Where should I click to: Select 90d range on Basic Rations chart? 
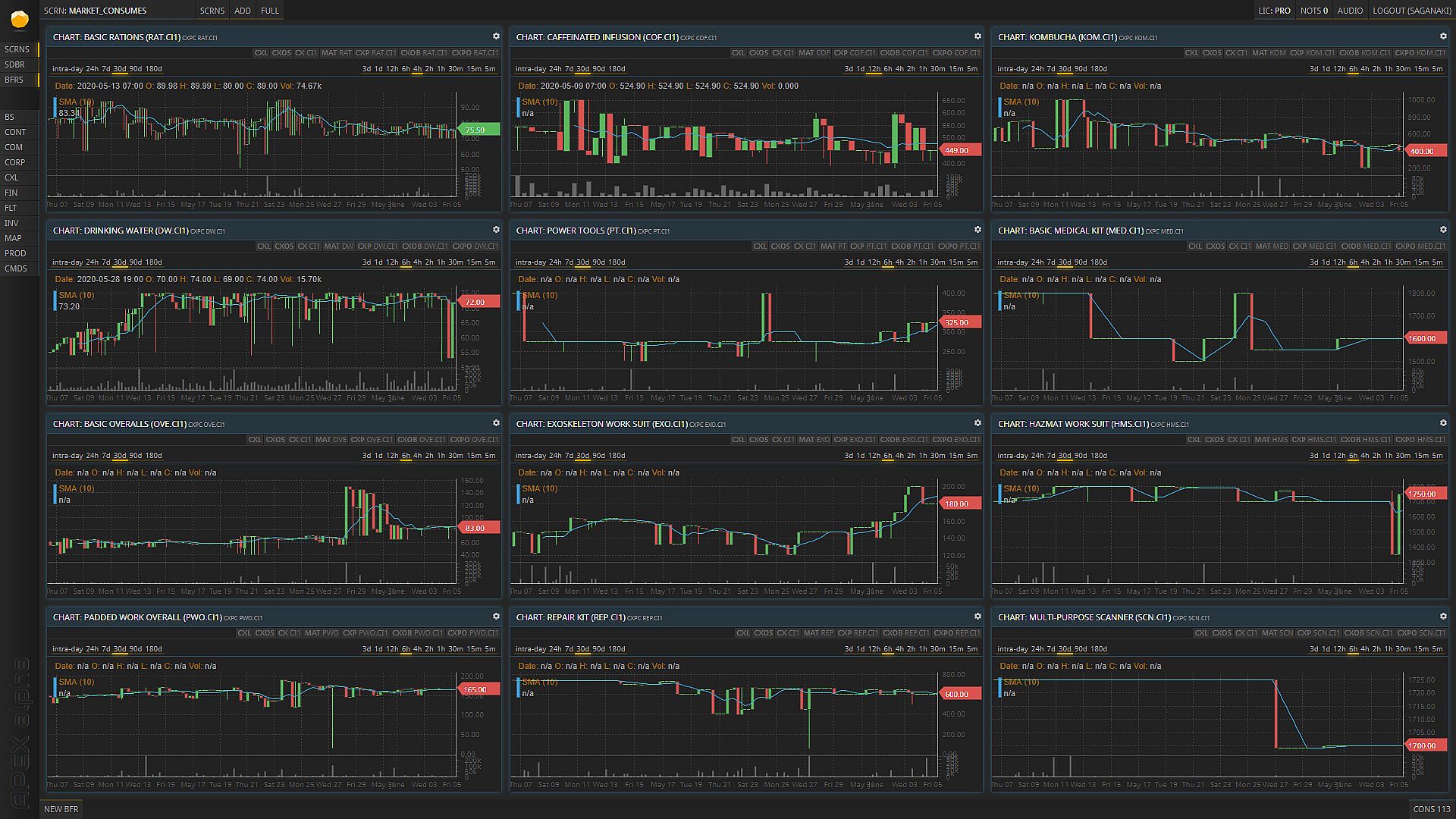[x=135, y=69]
